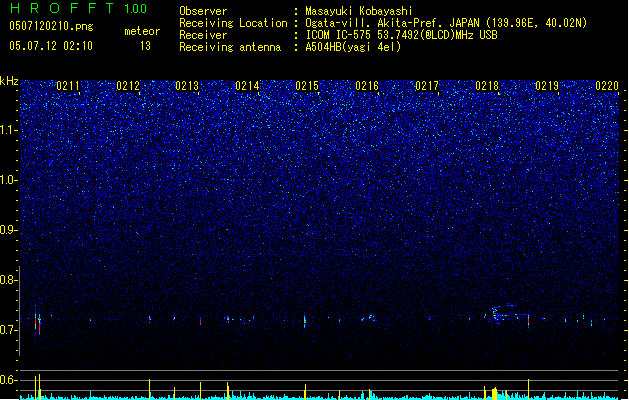Click the 0214 time marker
629x400 pixels.
coord(247,86)
